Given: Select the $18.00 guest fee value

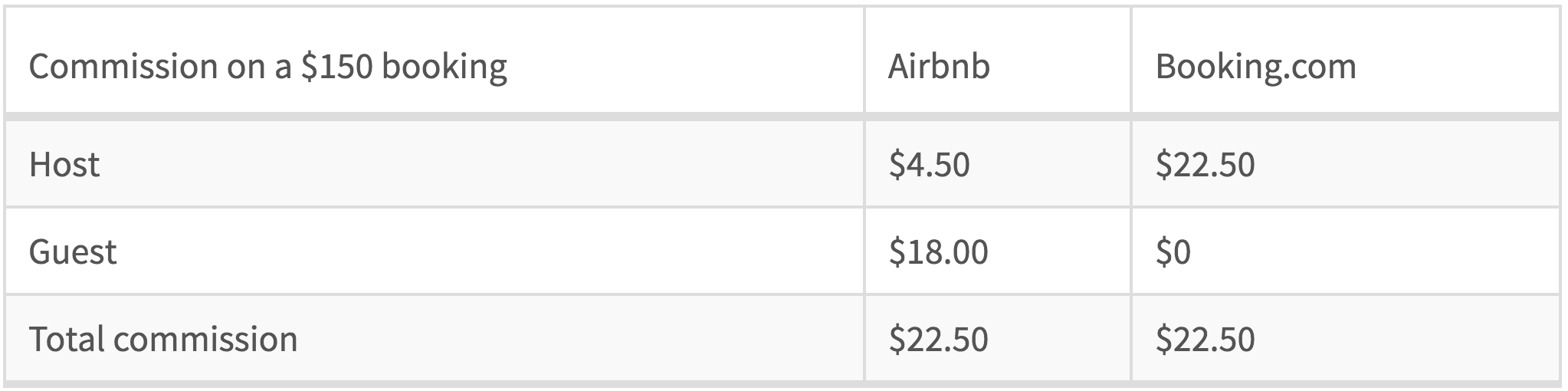Looking at the screenshot, I should click(x=938, y=252).
